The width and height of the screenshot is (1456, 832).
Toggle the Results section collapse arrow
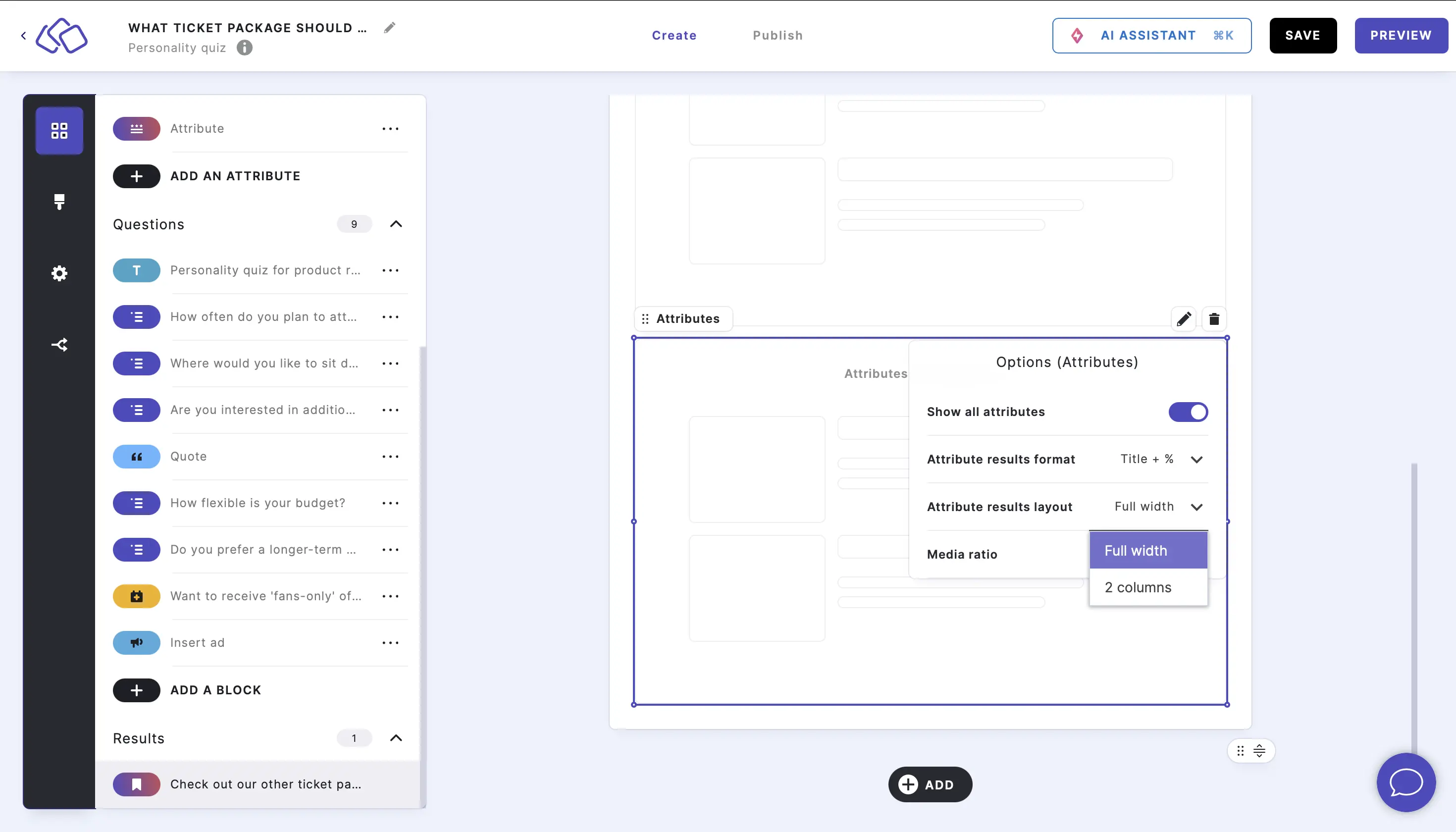[397, 739]
